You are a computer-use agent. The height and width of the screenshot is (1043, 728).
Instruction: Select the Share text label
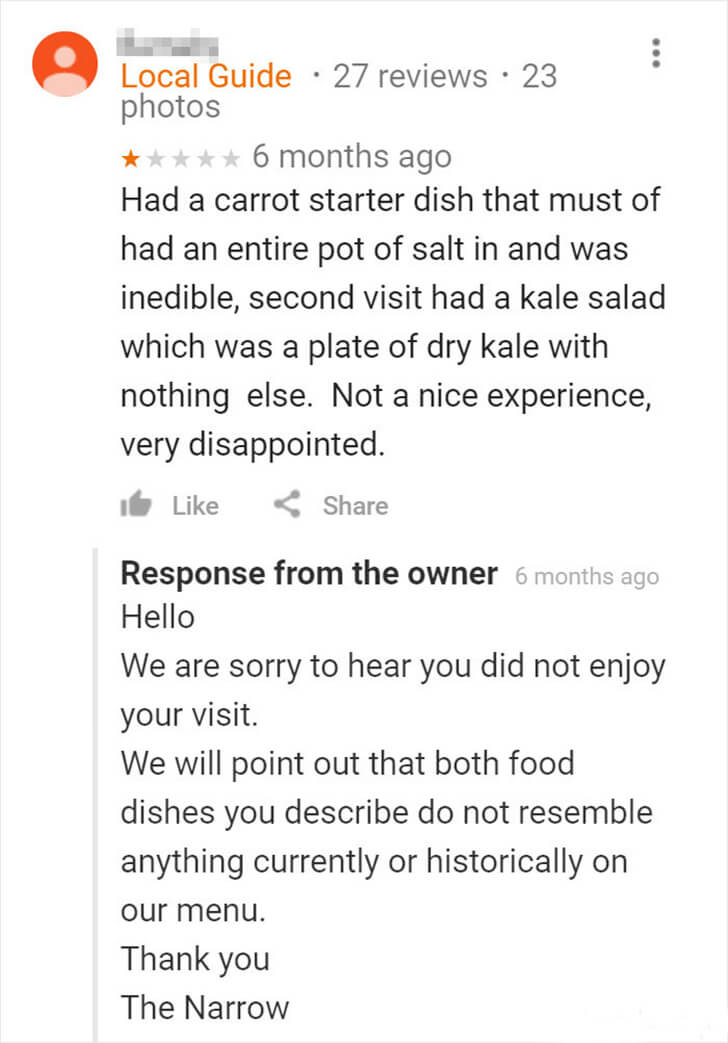(x=355, y=506)
